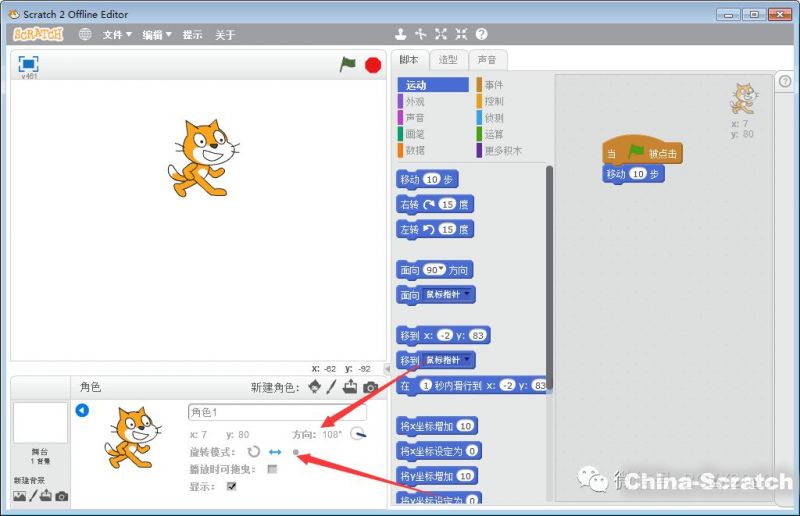The width and height of the screenshot is (800, 516).
Task: Click new sprite from camera icon
Action: click(x=370, y=387)
